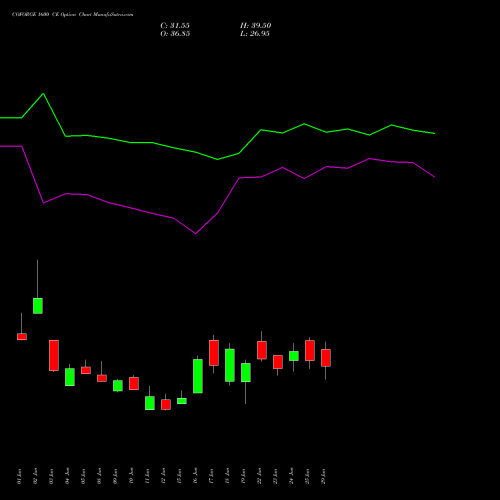Click the 17 date label on x-axis
The height and width of the screenshot is (500, 500).
[211, 476]
